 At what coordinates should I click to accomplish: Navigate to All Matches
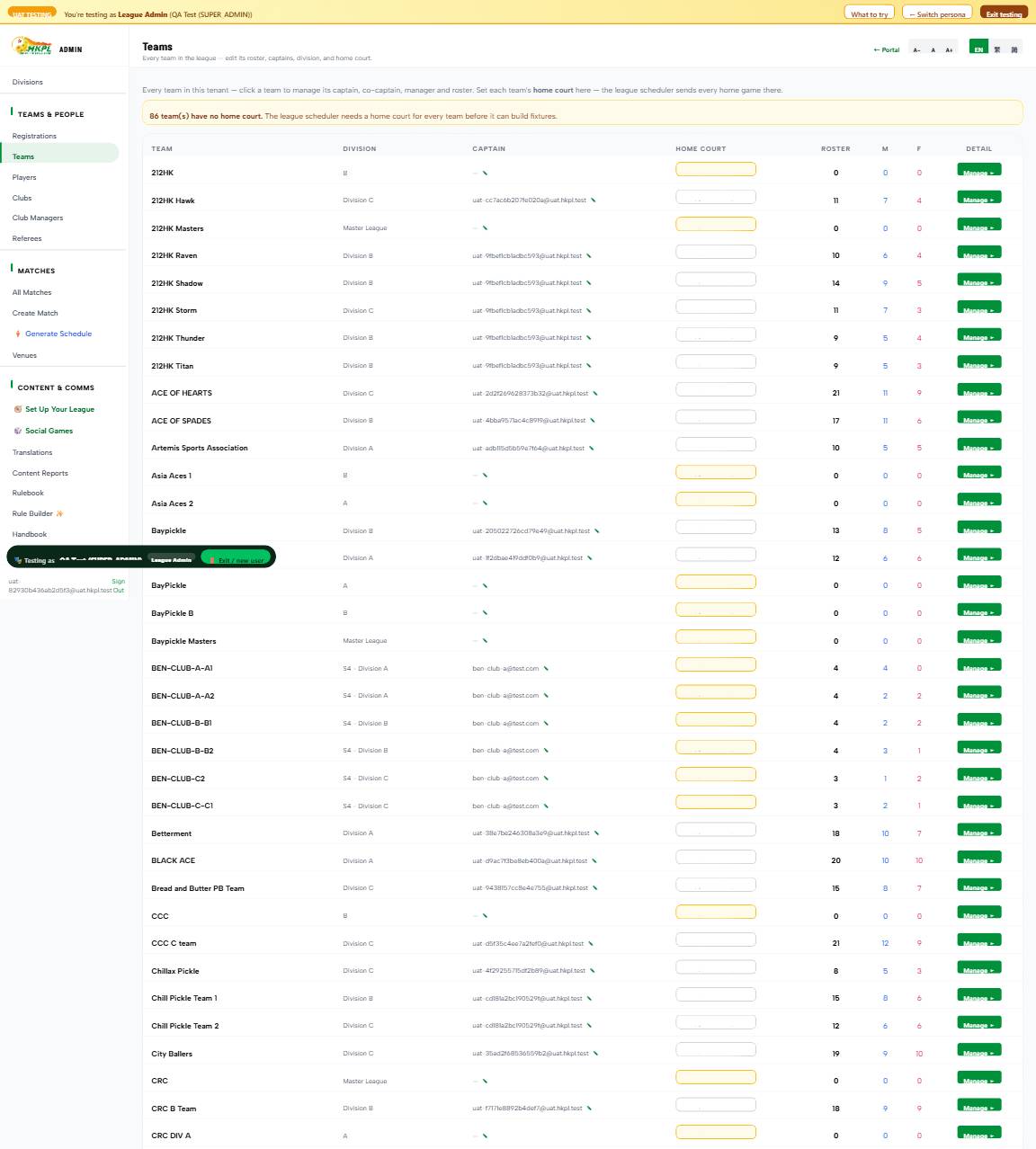click(x=31, y=292)
